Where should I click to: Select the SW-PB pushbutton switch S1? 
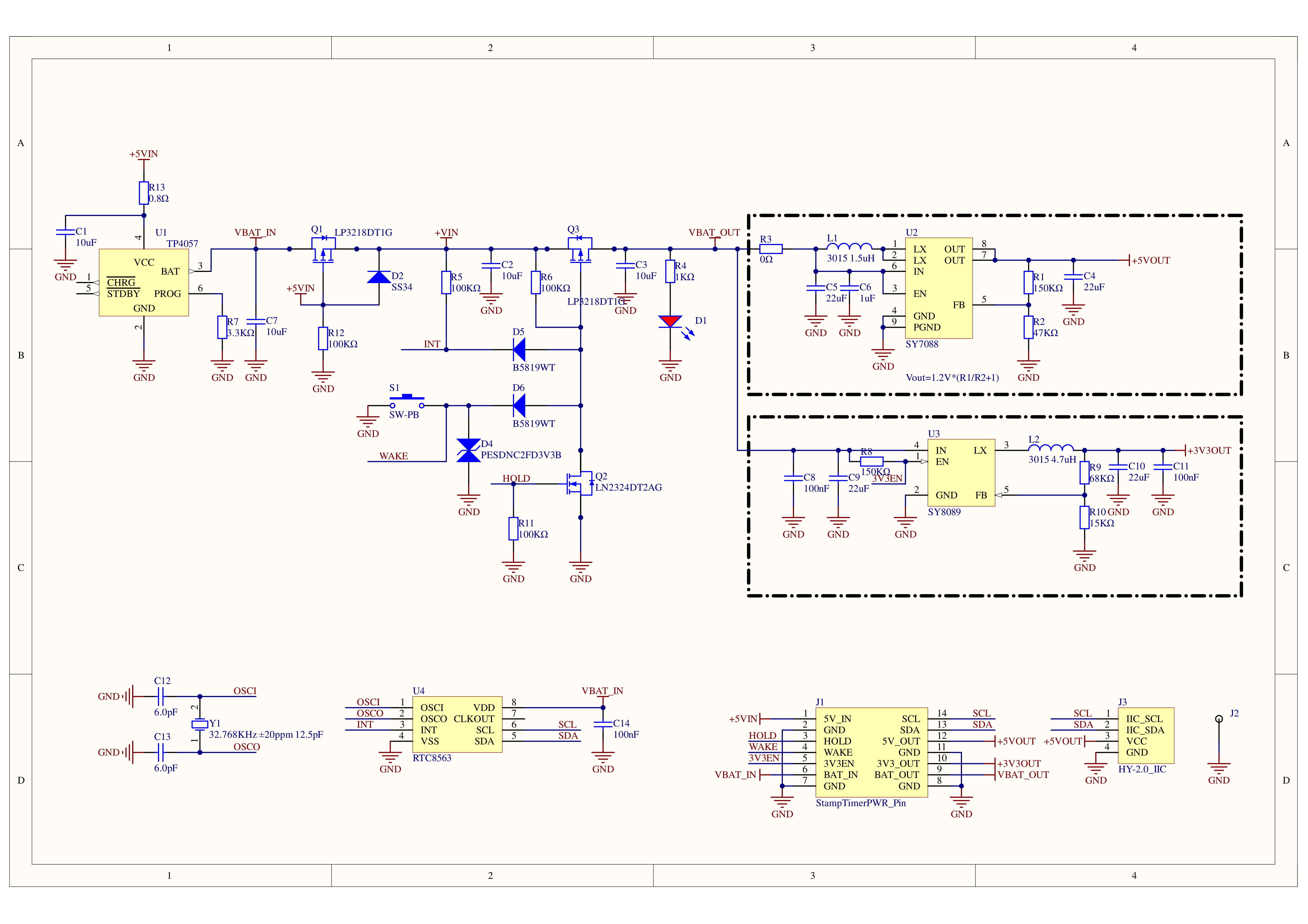point(407,401)
